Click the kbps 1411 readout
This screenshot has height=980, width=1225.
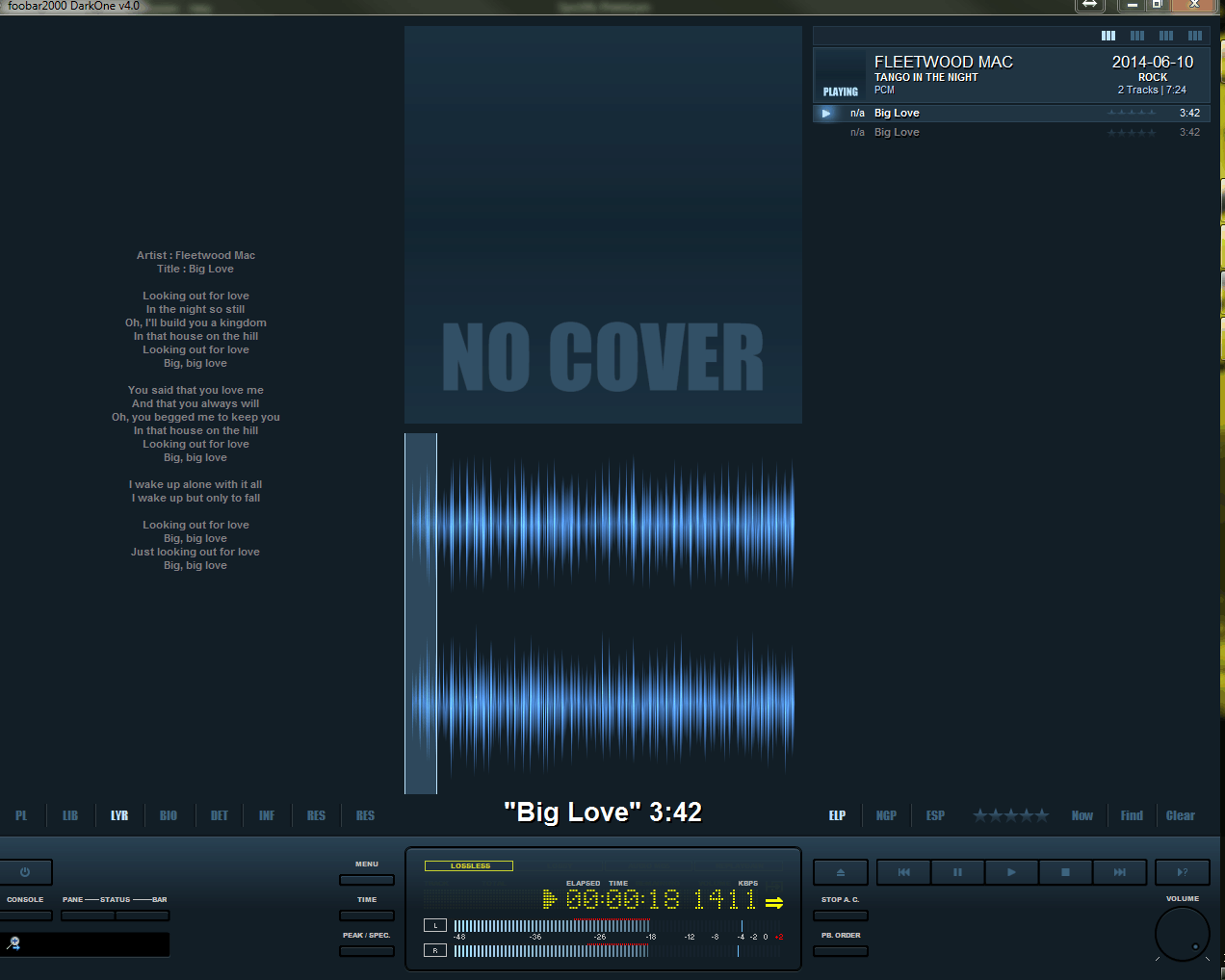coord(725,900)
